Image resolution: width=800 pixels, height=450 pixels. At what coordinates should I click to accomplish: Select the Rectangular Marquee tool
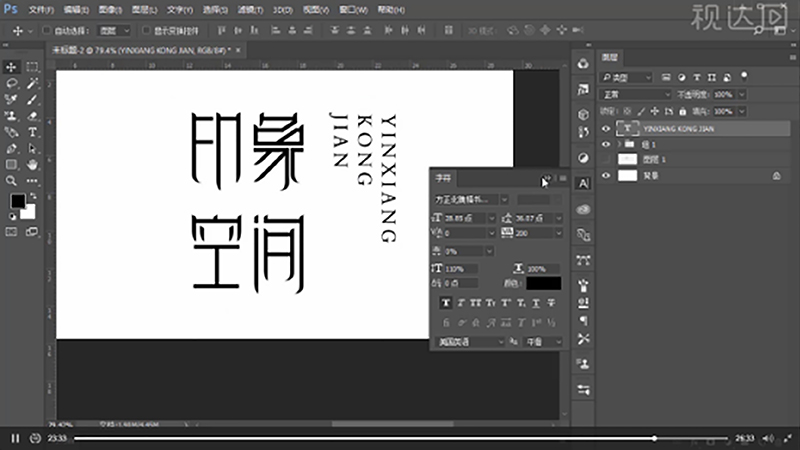click(32, 67)
